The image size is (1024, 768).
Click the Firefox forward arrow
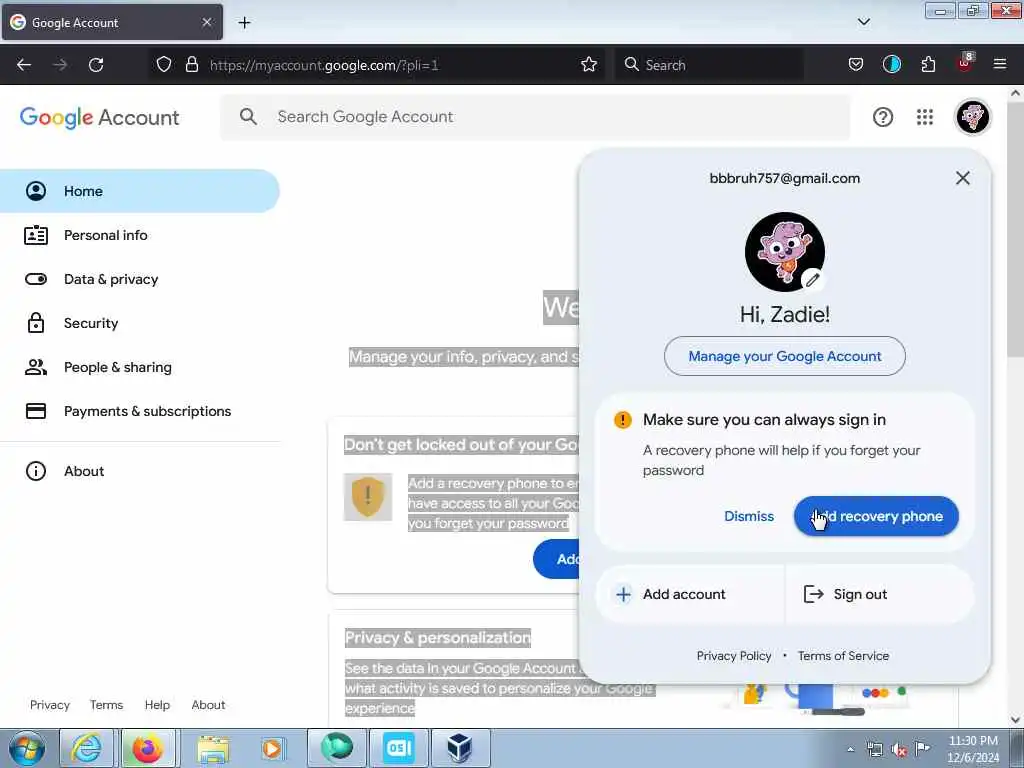(x=60, y=65)
